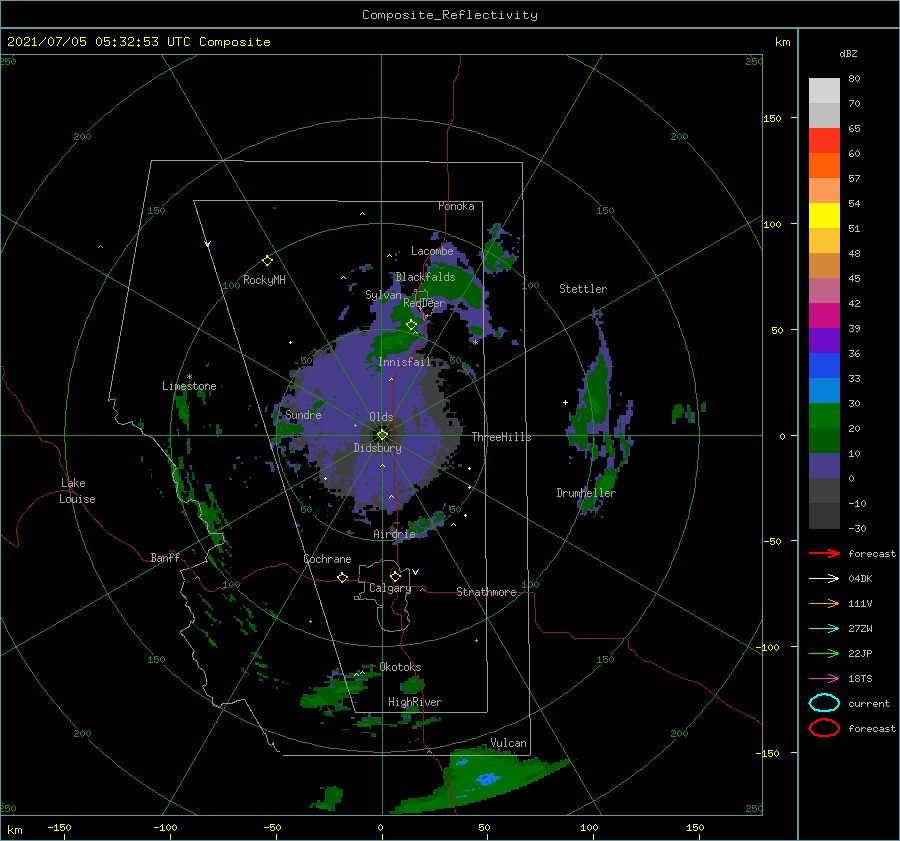Pick the purple 39-36 dBZ swatch

click(x=824, y=341)
